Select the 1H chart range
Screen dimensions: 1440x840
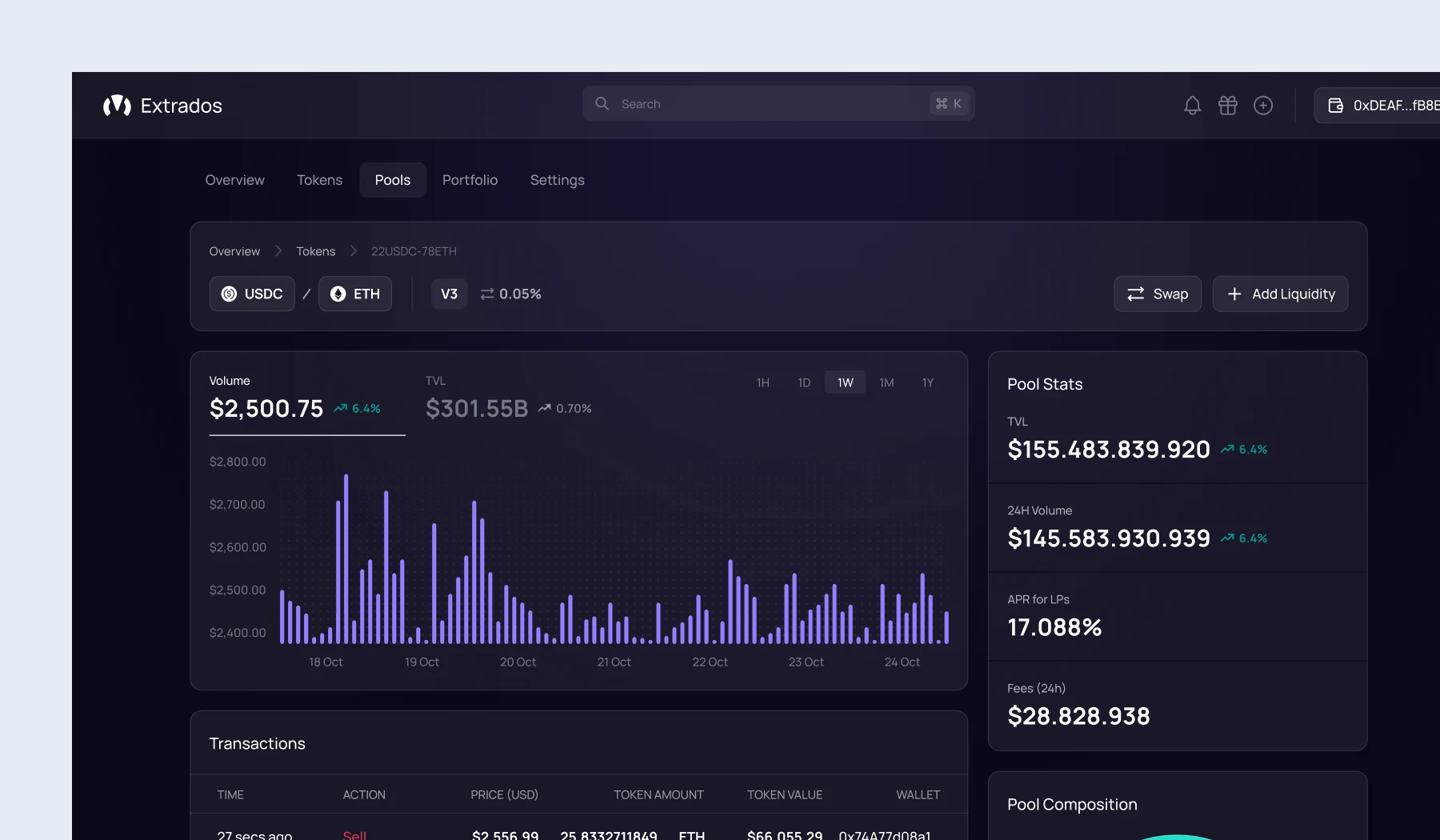click(x=762, y=383)
